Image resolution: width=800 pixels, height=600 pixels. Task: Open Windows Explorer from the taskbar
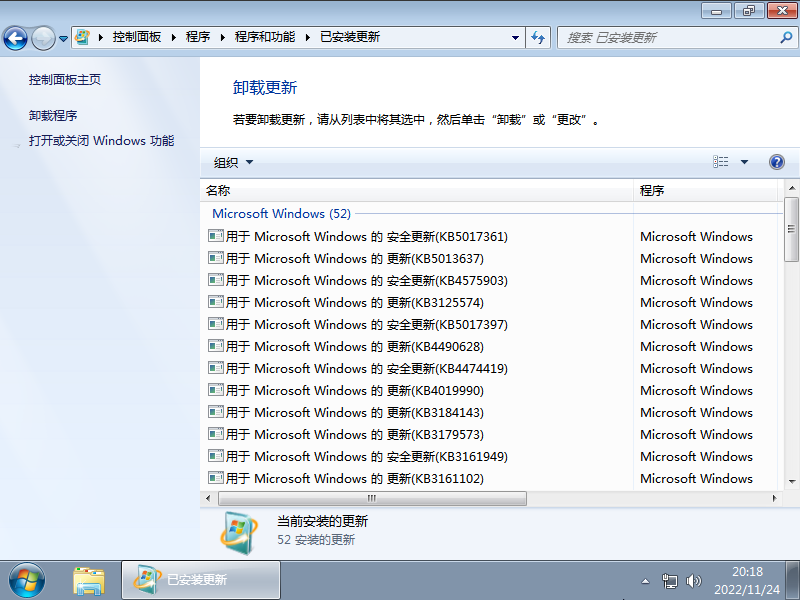(89, 580)
